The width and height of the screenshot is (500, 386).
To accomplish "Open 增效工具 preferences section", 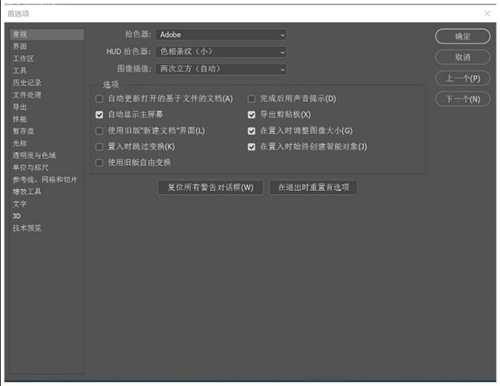I will [x=27, y=192].
